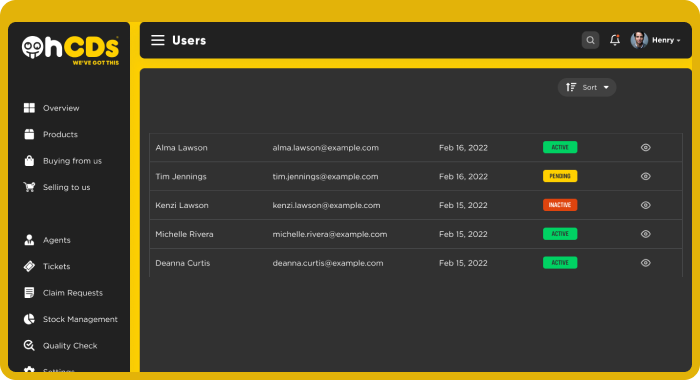This screenshot has height=380, width=700.
Task: Select the name Alma Lawson
Action: (181, 148)
